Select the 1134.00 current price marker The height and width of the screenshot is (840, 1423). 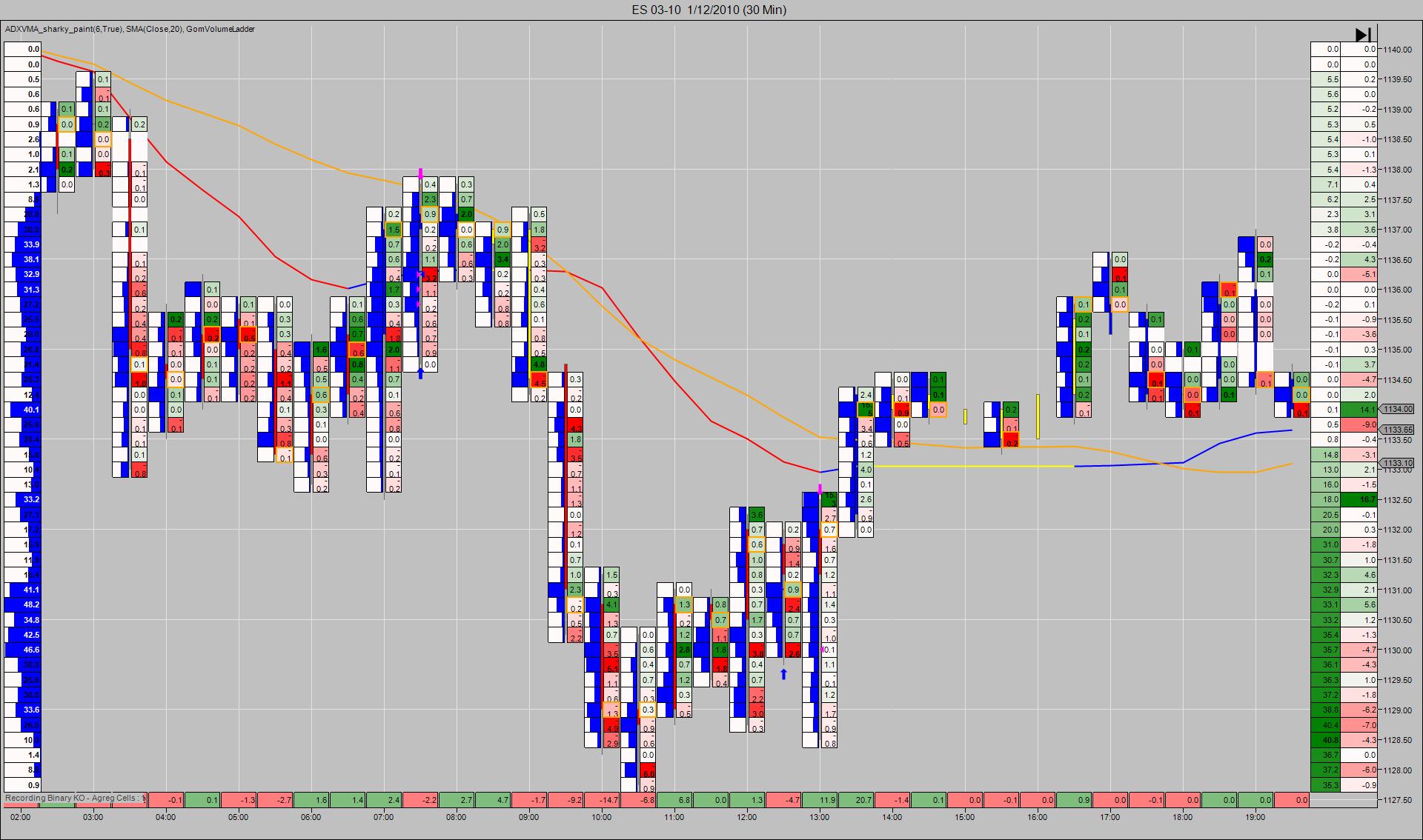[1397, 410]
